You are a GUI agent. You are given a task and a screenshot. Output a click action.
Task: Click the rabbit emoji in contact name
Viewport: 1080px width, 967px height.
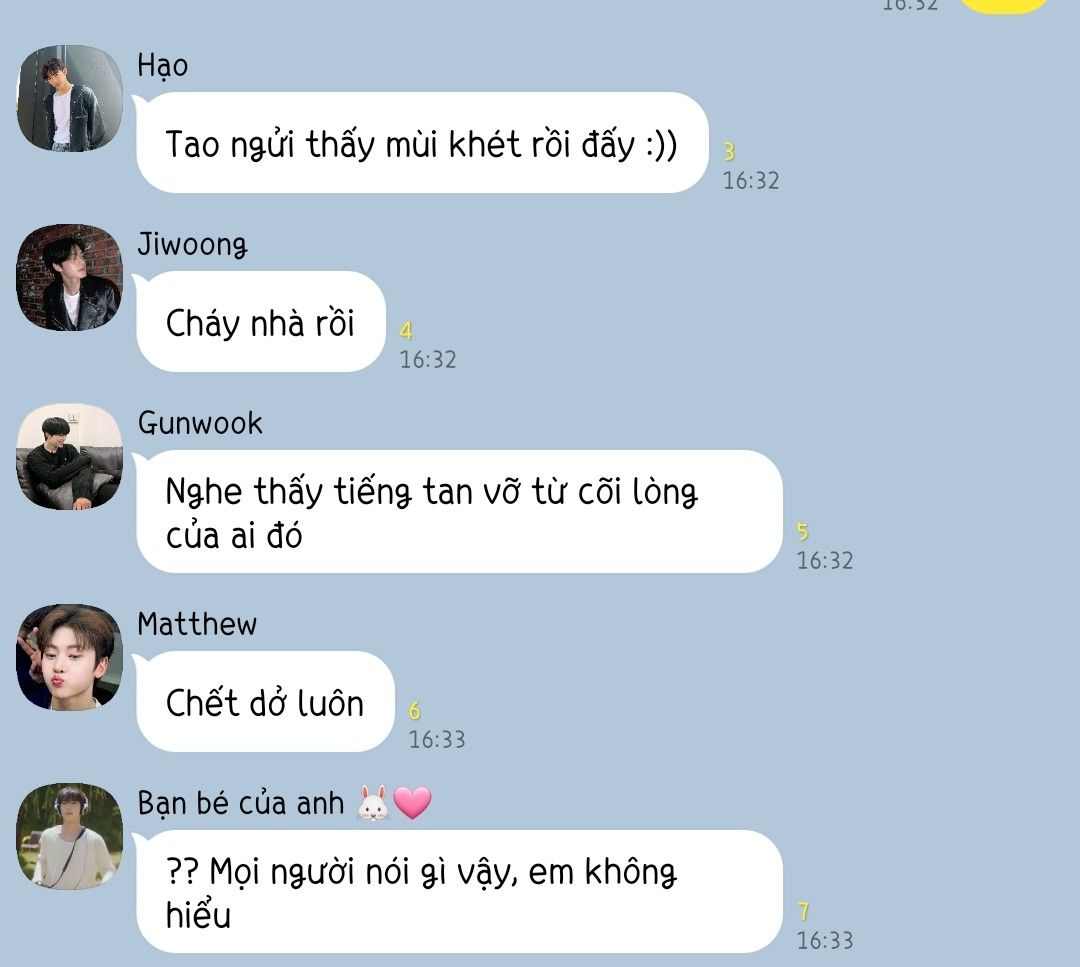[373, 803]
